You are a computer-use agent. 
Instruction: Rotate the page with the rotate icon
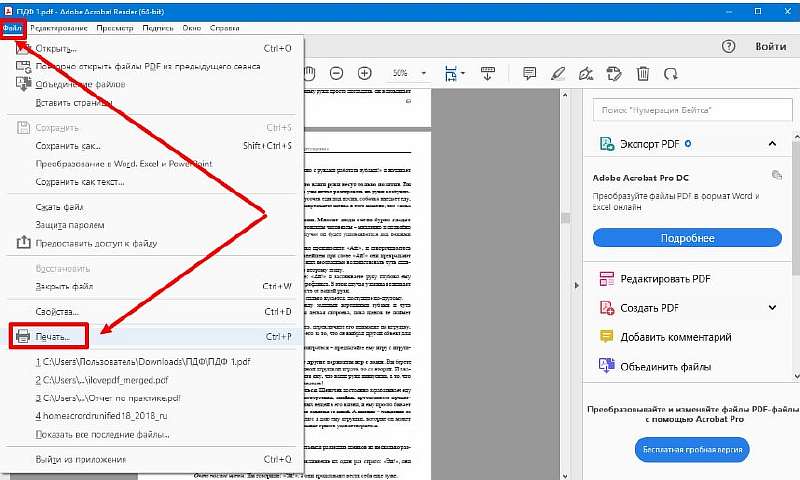pyautogui.click(x=672, y=74)
